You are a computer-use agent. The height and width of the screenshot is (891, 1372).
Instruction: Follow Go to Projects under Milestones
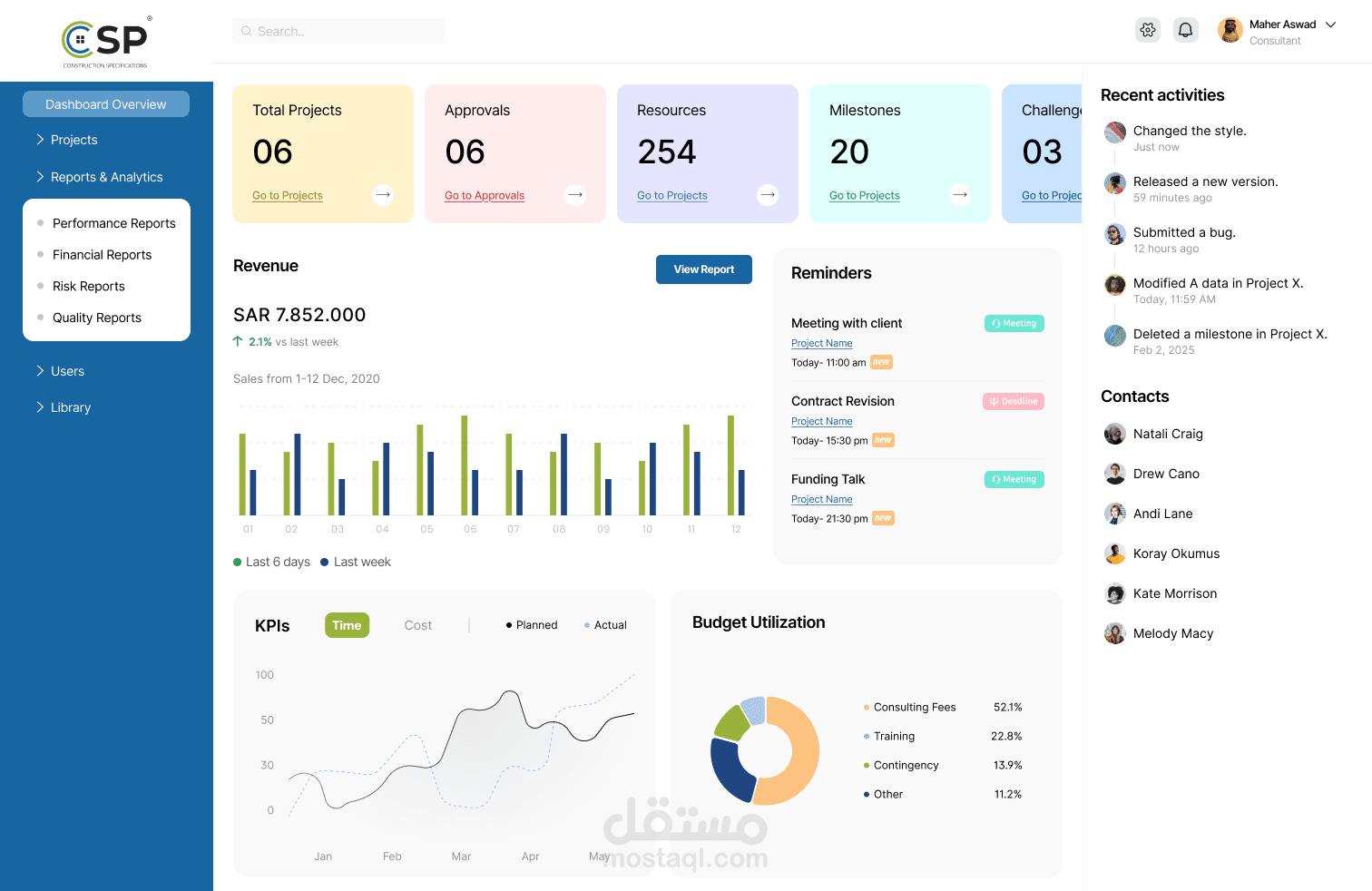[865, 195]
